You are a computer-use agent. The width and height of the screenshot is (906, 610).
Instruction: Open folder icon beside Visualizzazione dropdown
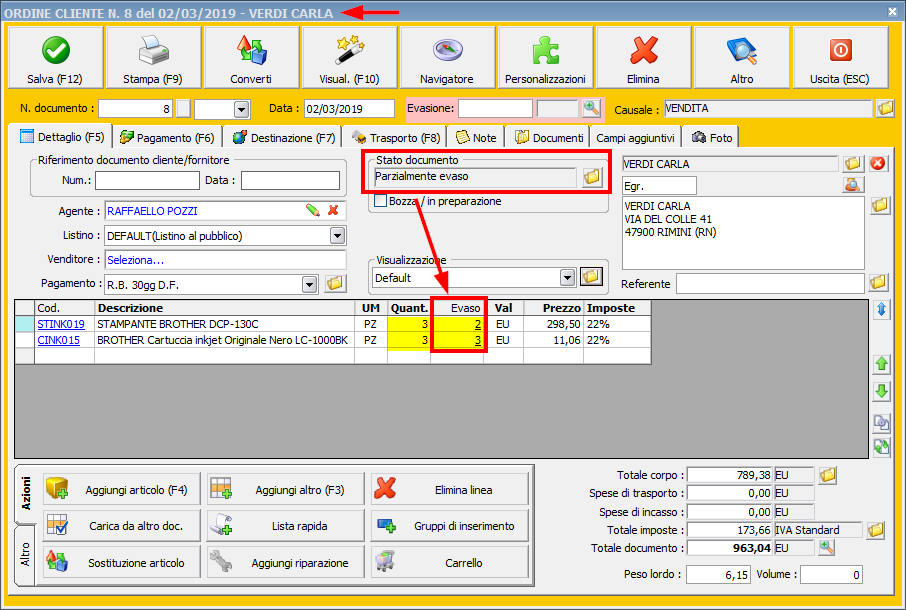tap(591, 277)
